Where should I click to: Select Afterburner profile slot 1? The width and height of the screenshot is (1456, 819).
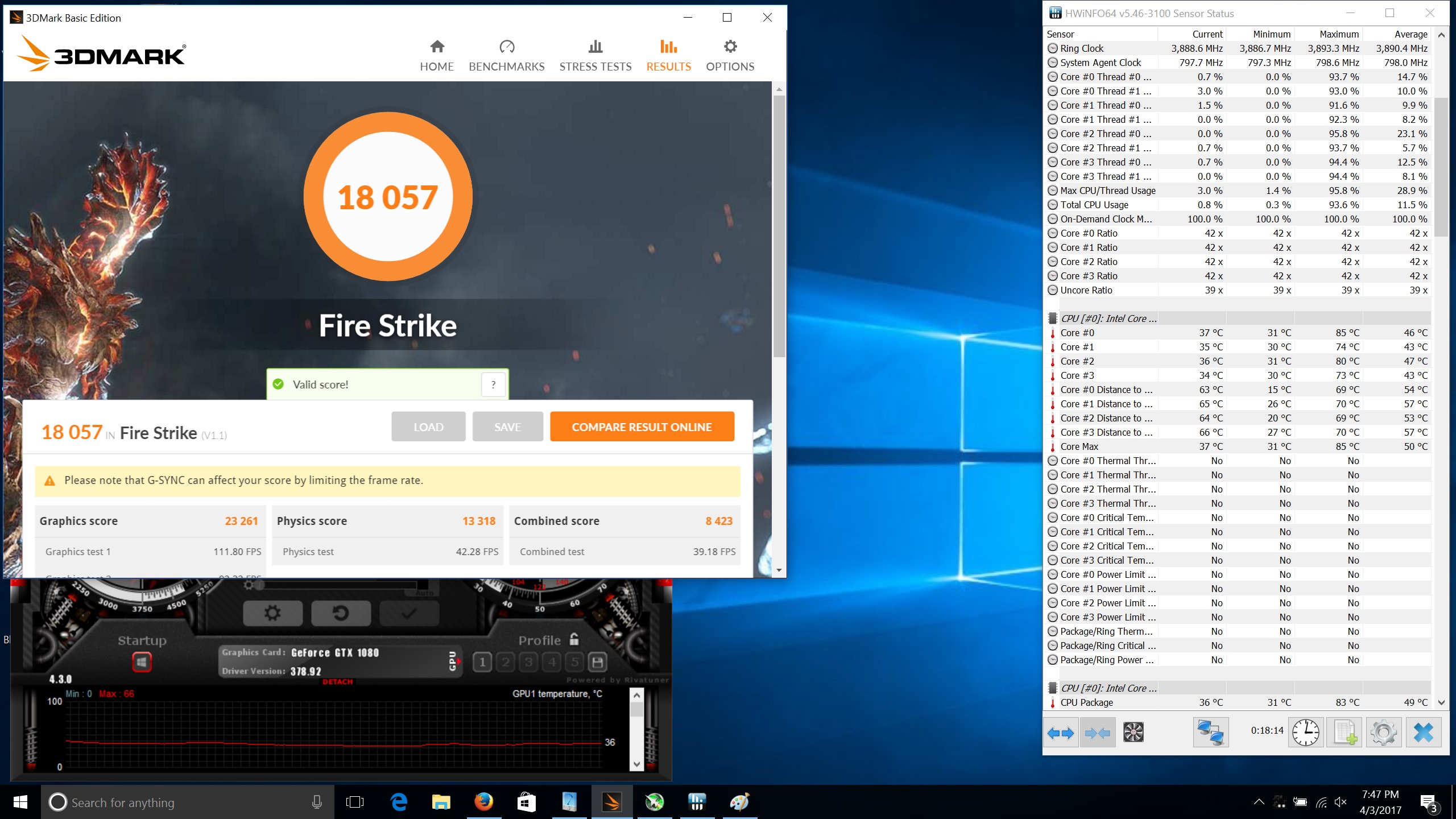pyautogui.click(x=482, y=662)
